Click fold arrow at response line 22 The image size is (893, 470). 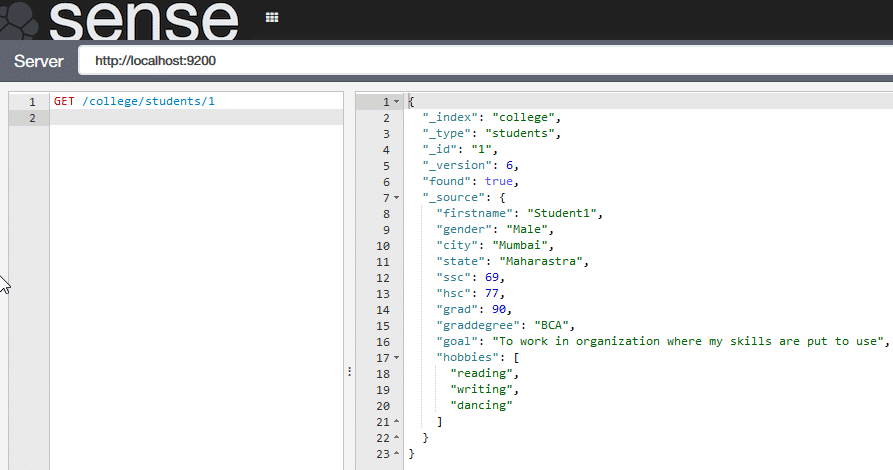[x=397, y=438]
